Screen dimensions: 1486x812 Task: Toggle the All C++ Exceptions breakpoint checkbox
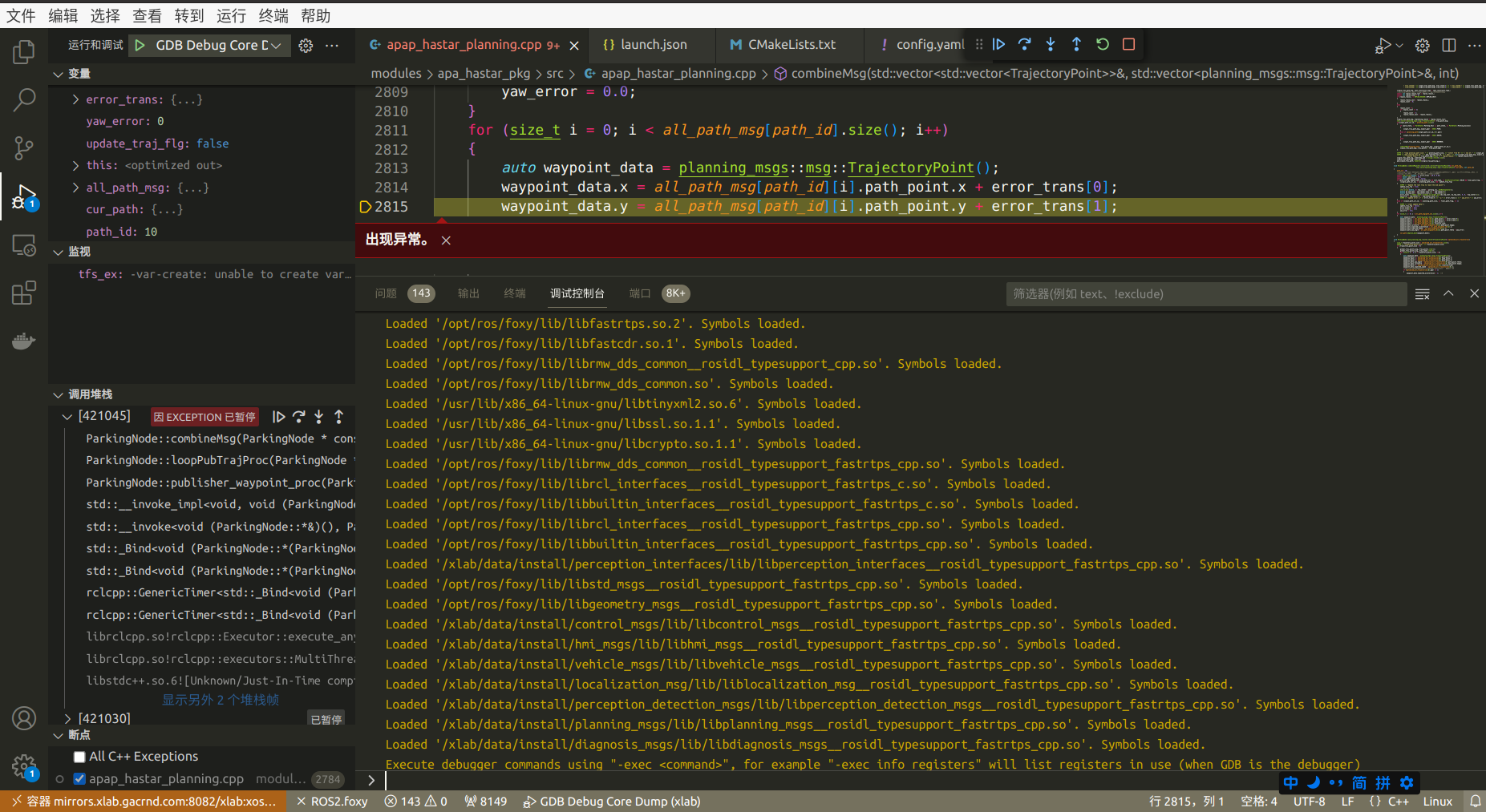(79, 756)
